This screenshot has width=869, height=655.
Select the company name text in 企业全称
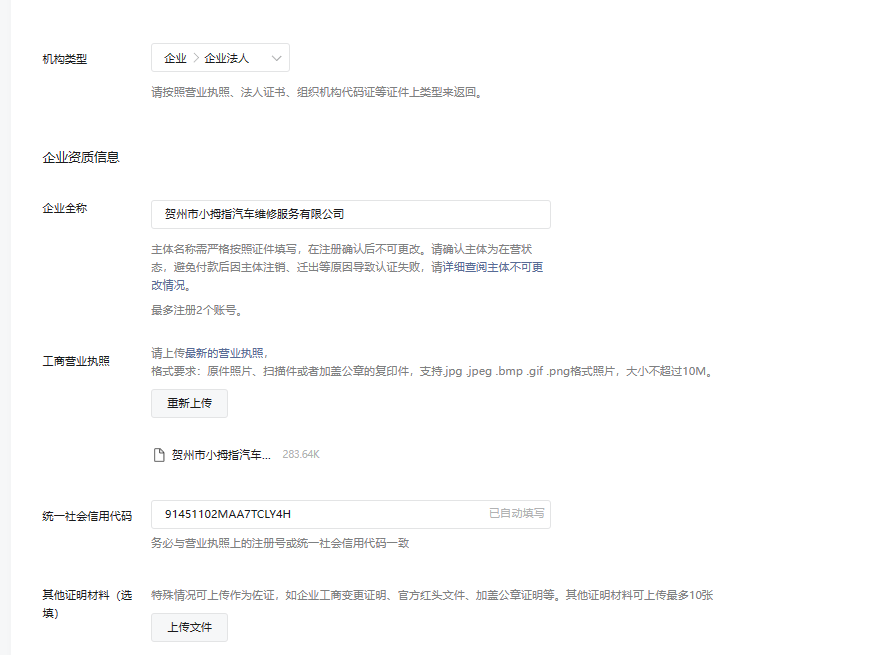click(249, 214)
